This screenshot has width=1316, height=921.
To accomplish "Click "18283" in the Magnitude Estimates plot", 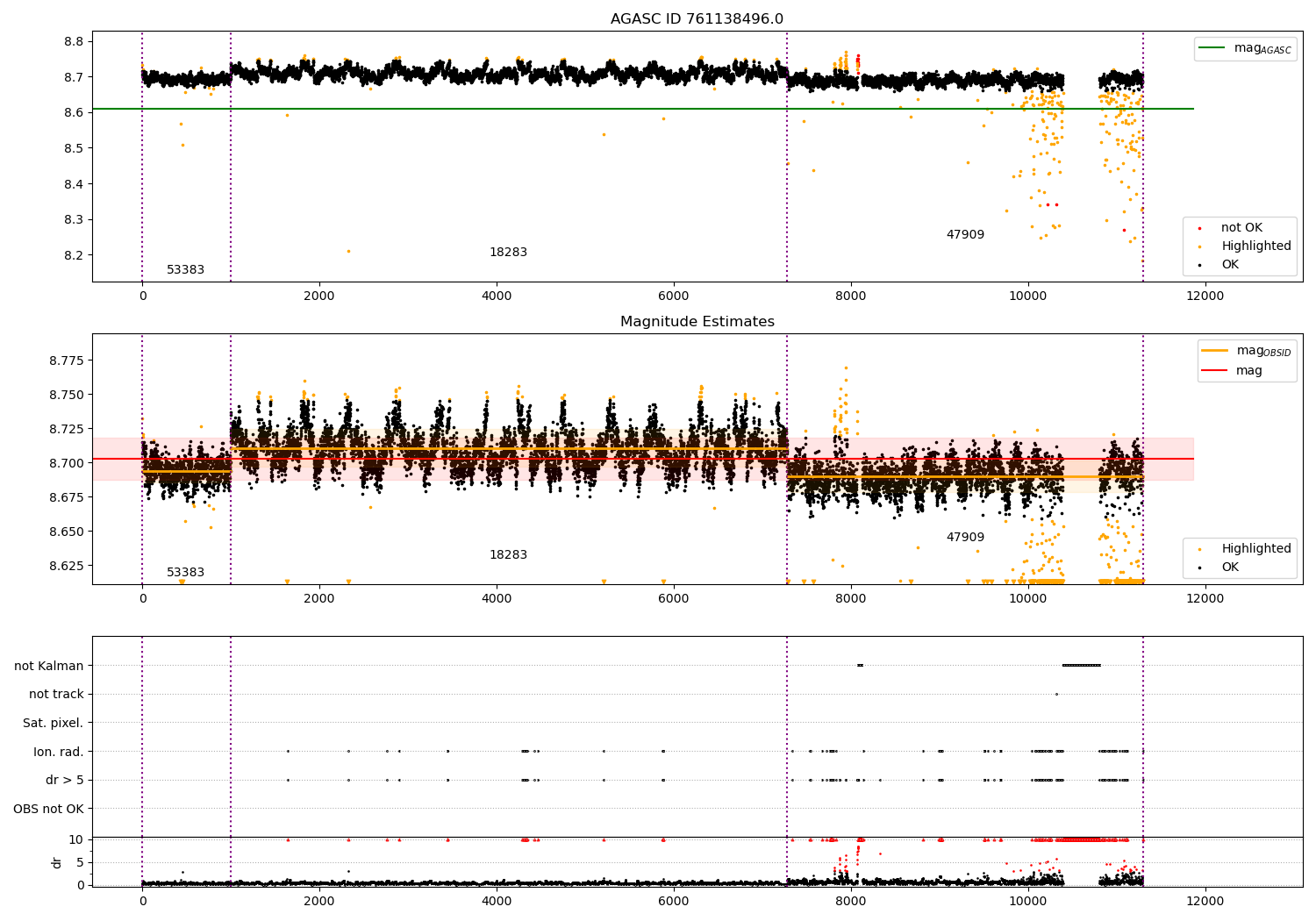I will click(x=508, y=555).
